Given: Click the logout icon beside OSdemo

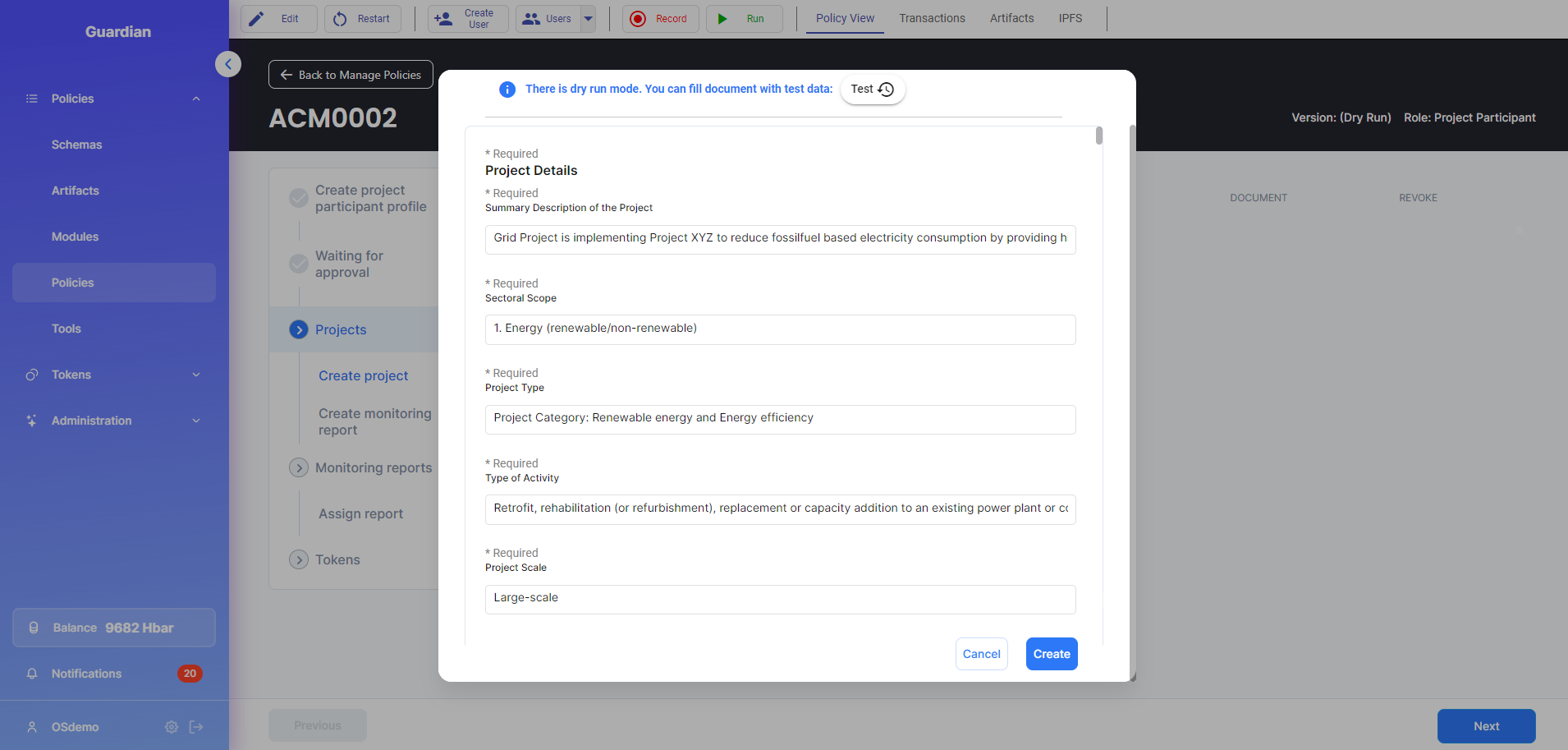Looking at the screenshot, I should pos(196,727).
